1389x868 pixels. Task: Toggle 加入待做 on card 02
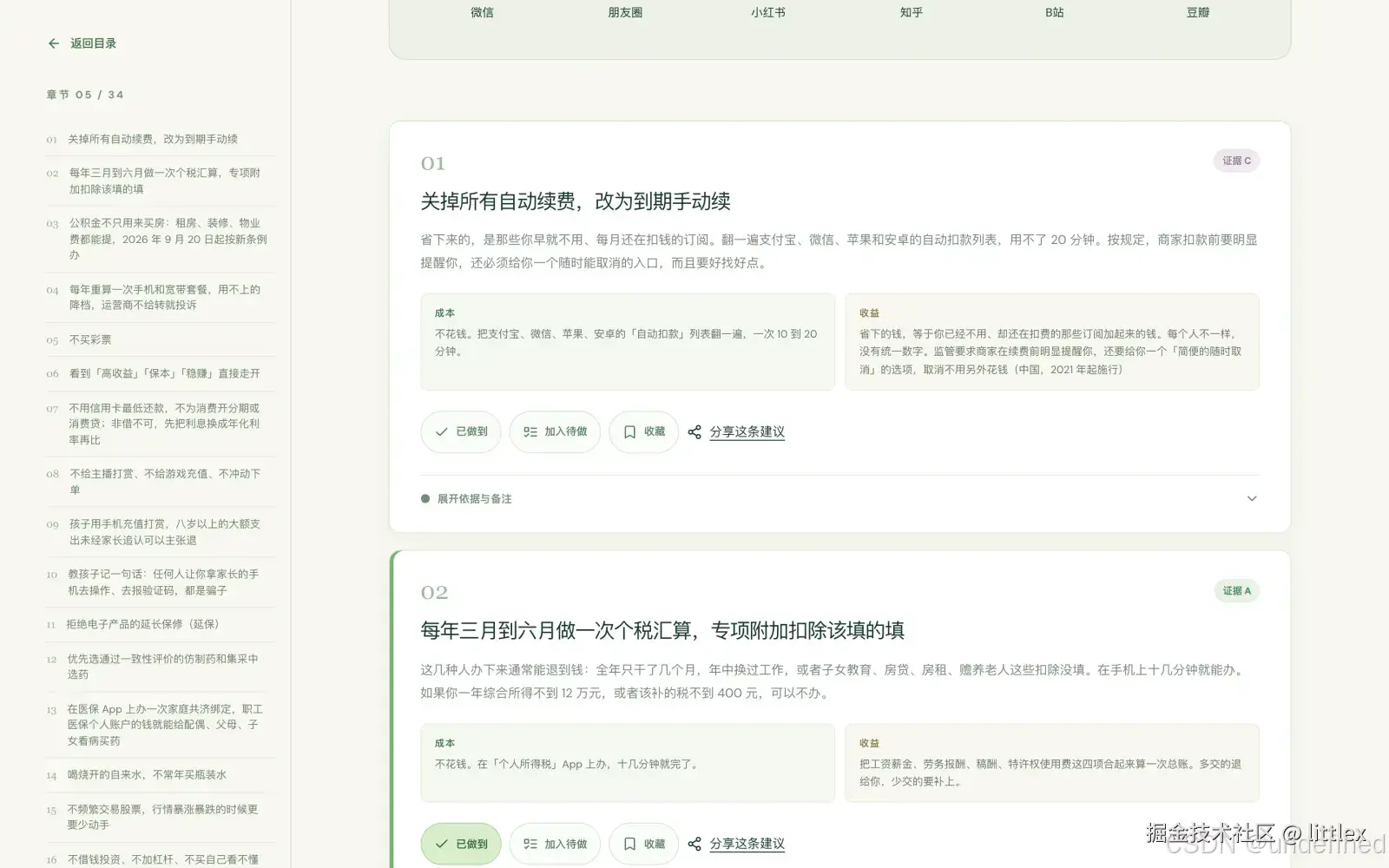click(x=555, y=844)
